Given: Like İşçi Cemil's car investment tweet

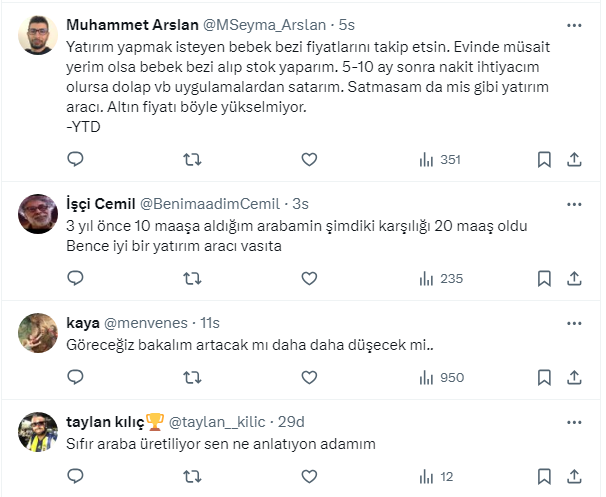Looking at the screenshot, I should tap(309, 279).
